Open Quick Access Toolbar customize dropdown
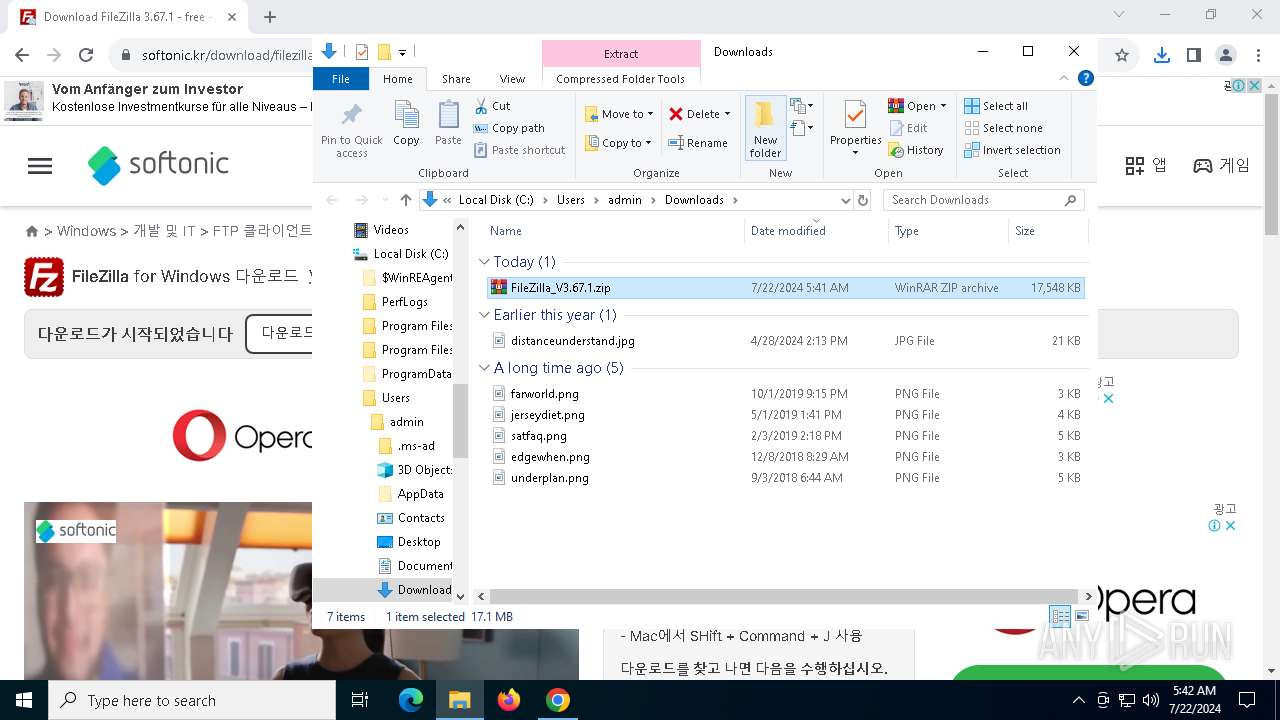1280x720 pixels. click(x=402, y=52)
